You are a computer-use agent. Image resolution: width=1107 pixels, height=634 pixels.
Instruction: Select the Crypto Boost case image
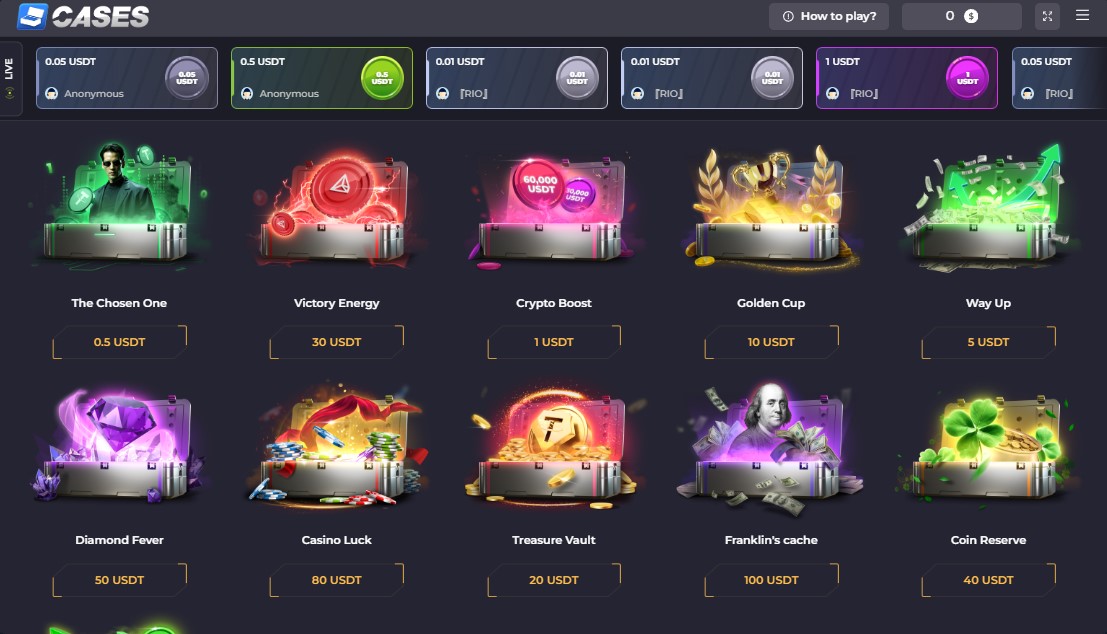tap(554, 208)
